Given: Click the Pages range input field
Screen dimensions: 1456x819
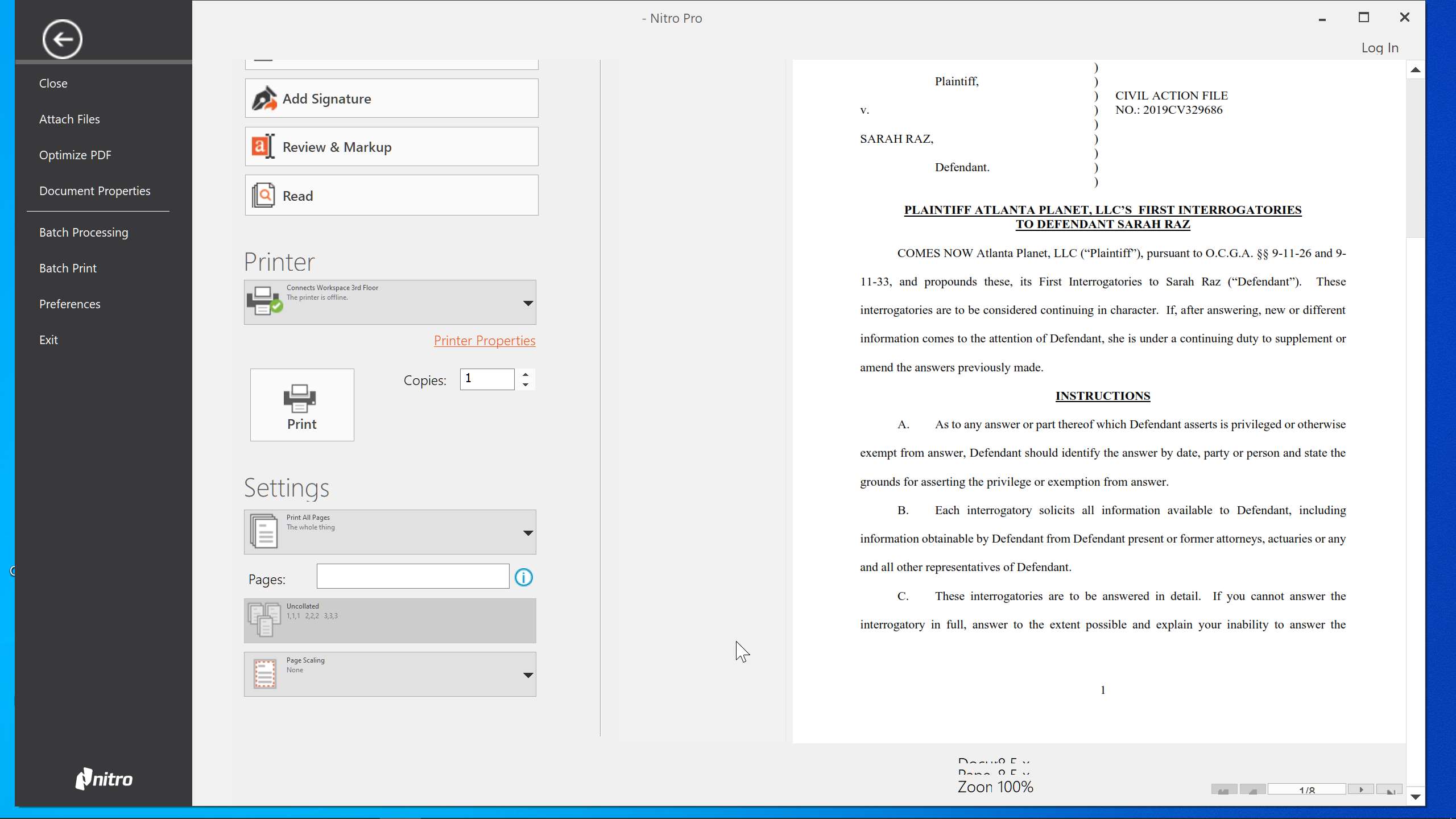Looking at the screenshot, I should click(x=412, y=576).
